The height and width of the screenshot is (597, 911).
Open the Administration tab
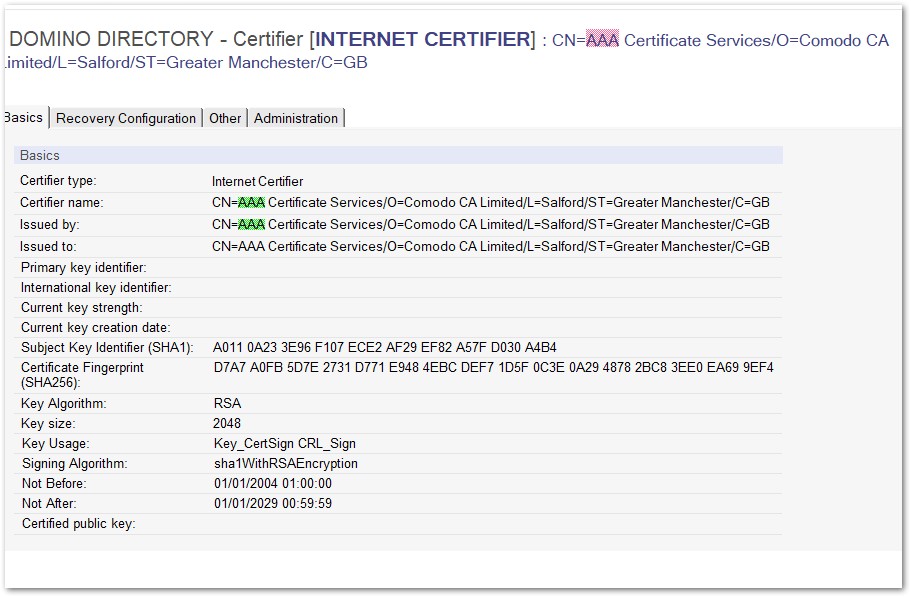pyautogui.click(x=296, y=118)
